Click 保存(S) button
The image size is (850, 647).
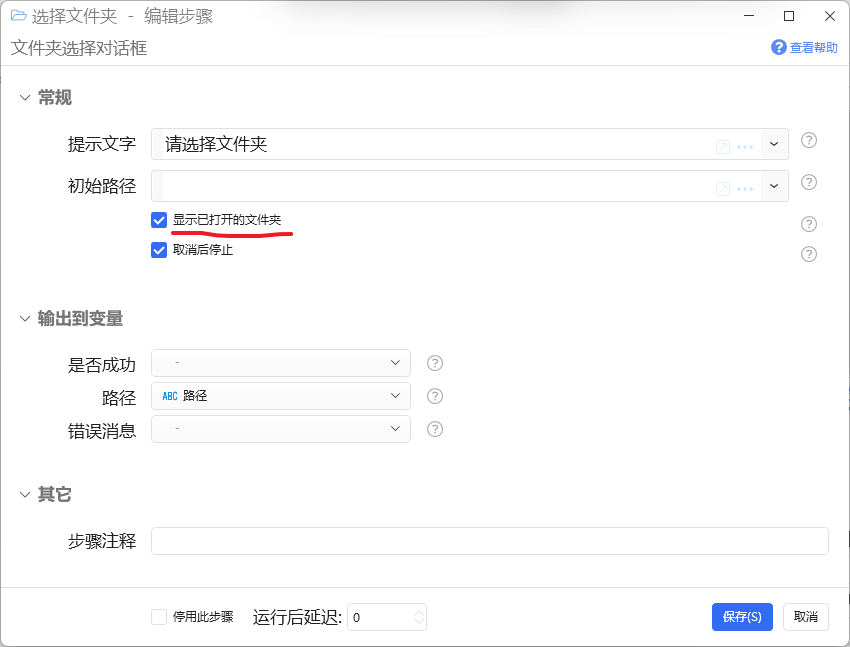pos(742,617)
